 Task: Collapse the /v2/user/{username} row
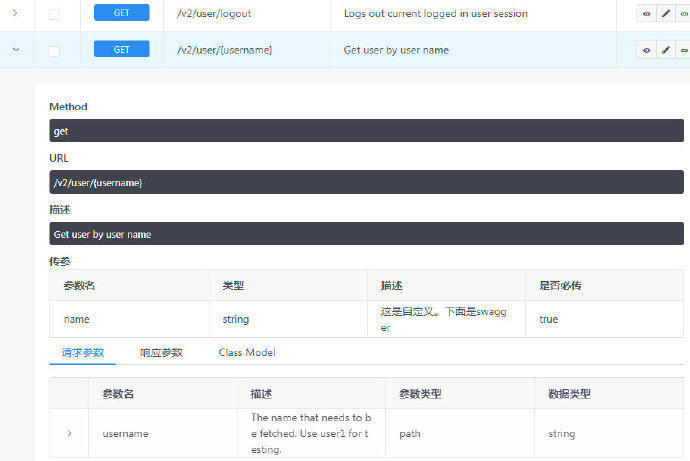point(16,50)
